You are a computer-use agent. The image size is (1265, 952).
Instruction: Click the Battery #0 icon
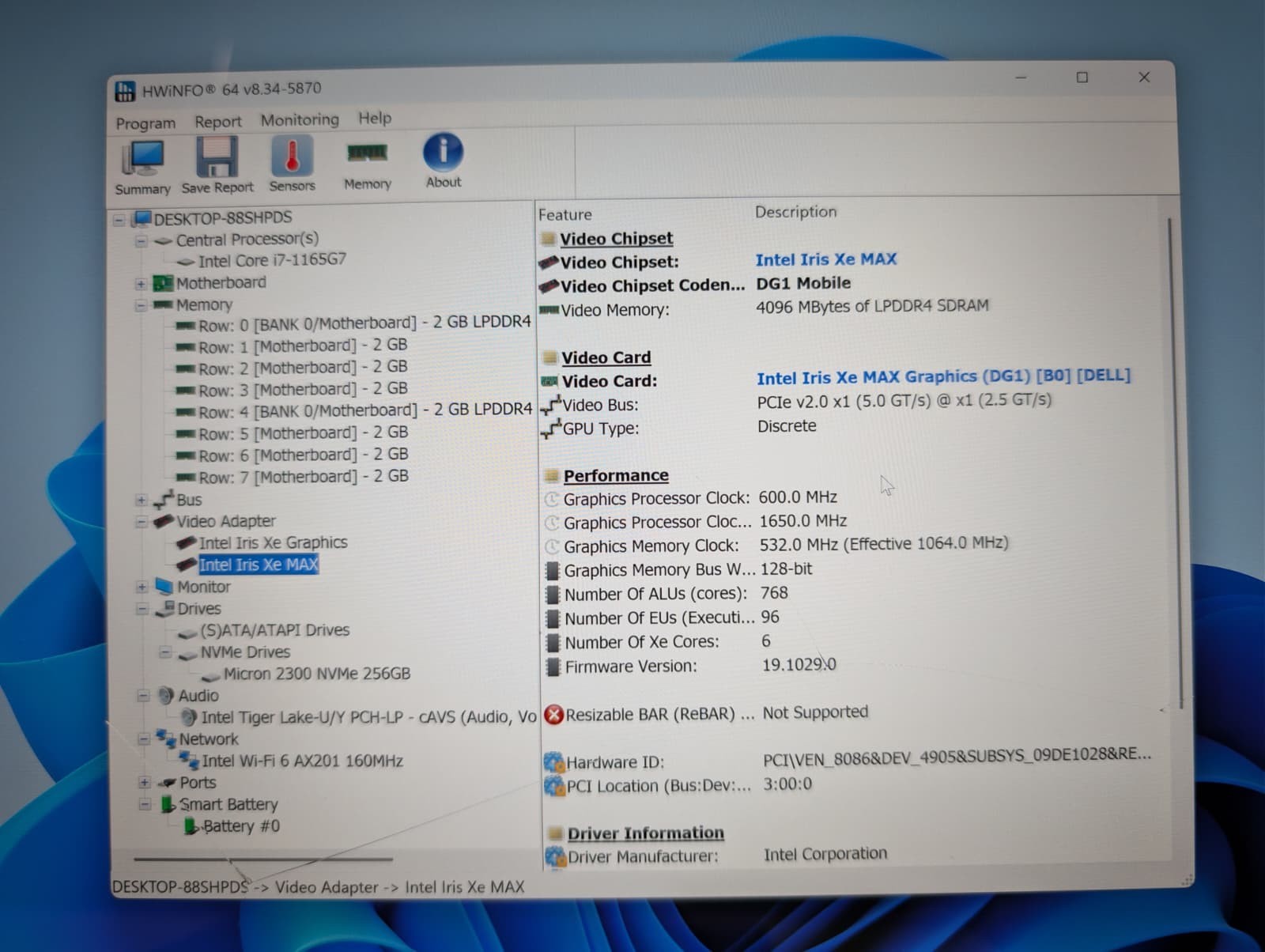[x=191, y=826]
